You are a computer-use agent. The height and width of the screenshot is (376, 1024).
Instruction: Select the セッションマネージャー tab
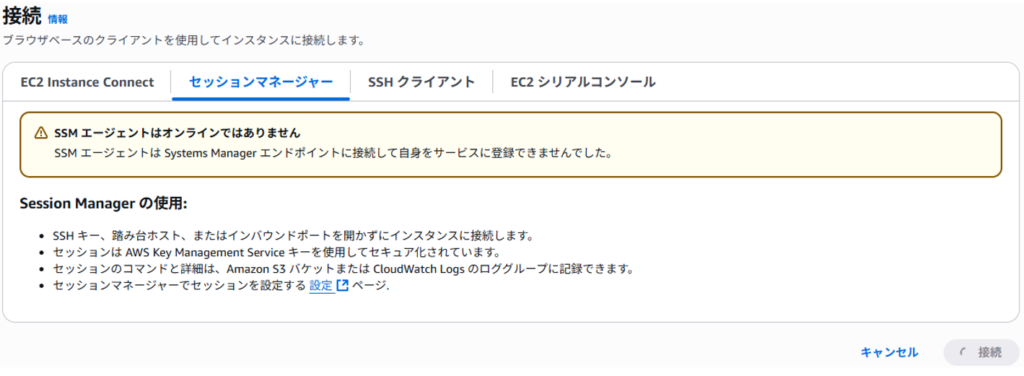coord(261,82)
